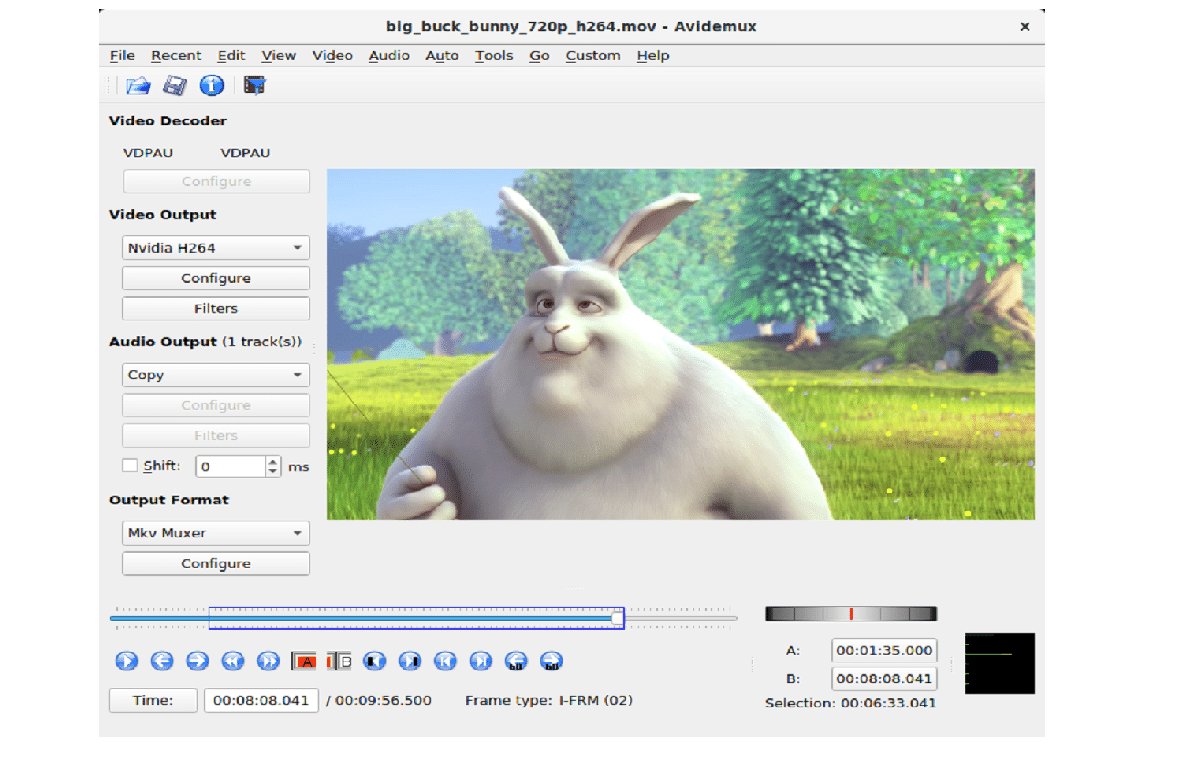
Task: Open the Audio Output Copy dropdown
Action: 215,374
